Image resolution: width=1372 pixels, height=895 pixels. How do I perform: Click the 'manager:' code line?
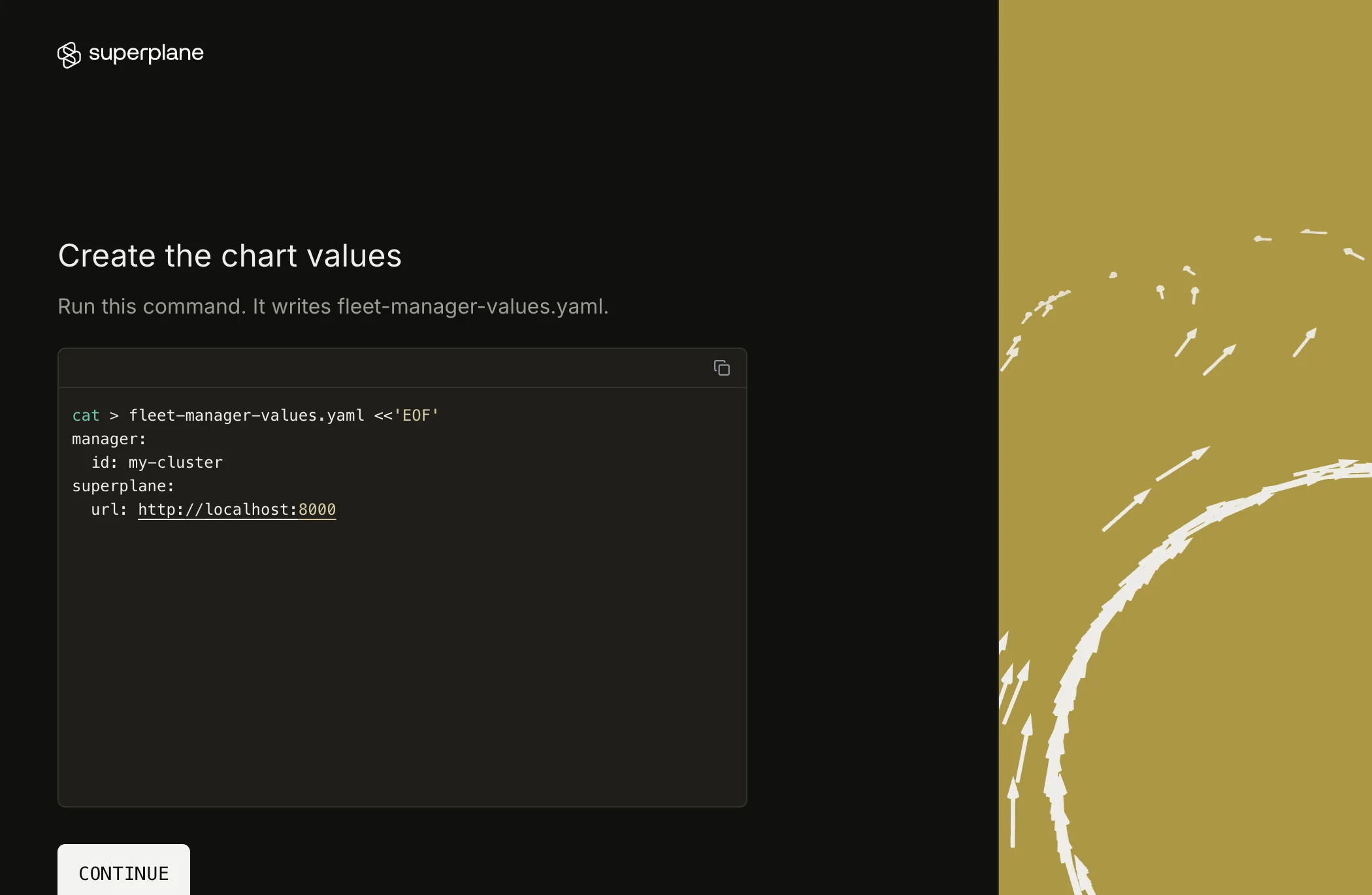(109, 439)
